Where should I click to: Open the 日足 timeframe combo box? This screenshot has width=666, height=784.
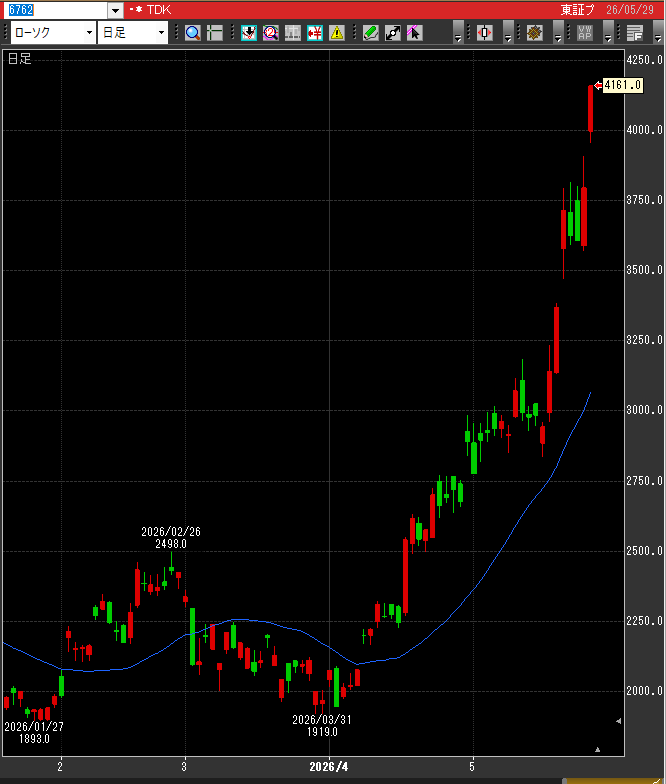(x=132, y=33)
